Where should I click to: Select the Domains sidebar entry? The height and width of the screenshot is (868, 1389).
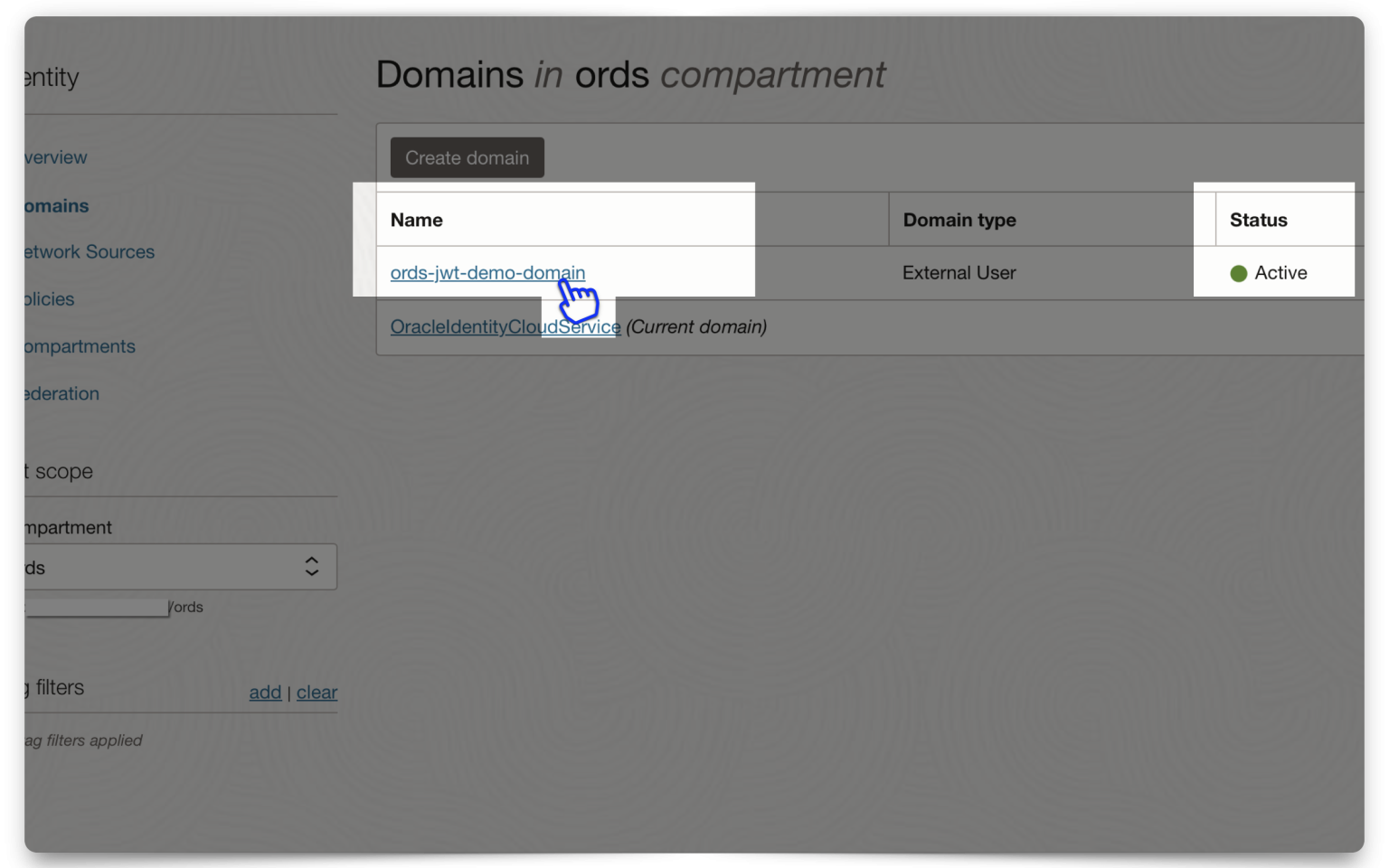point(55,205)
